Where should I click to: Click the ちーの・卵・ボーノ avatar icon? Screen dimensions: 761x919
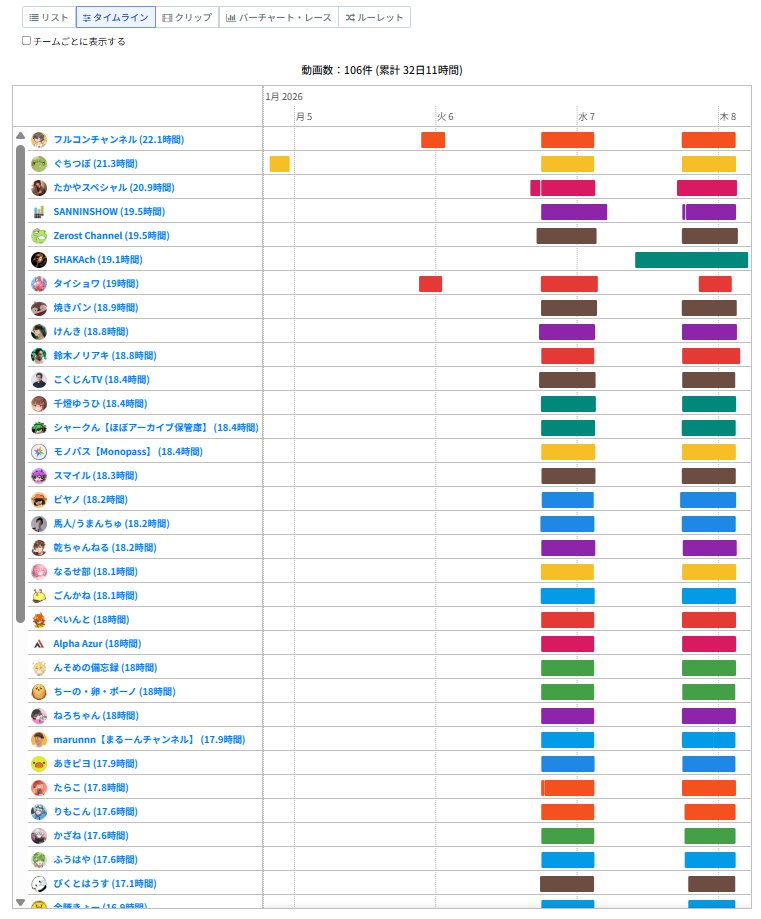pos(39,692)
